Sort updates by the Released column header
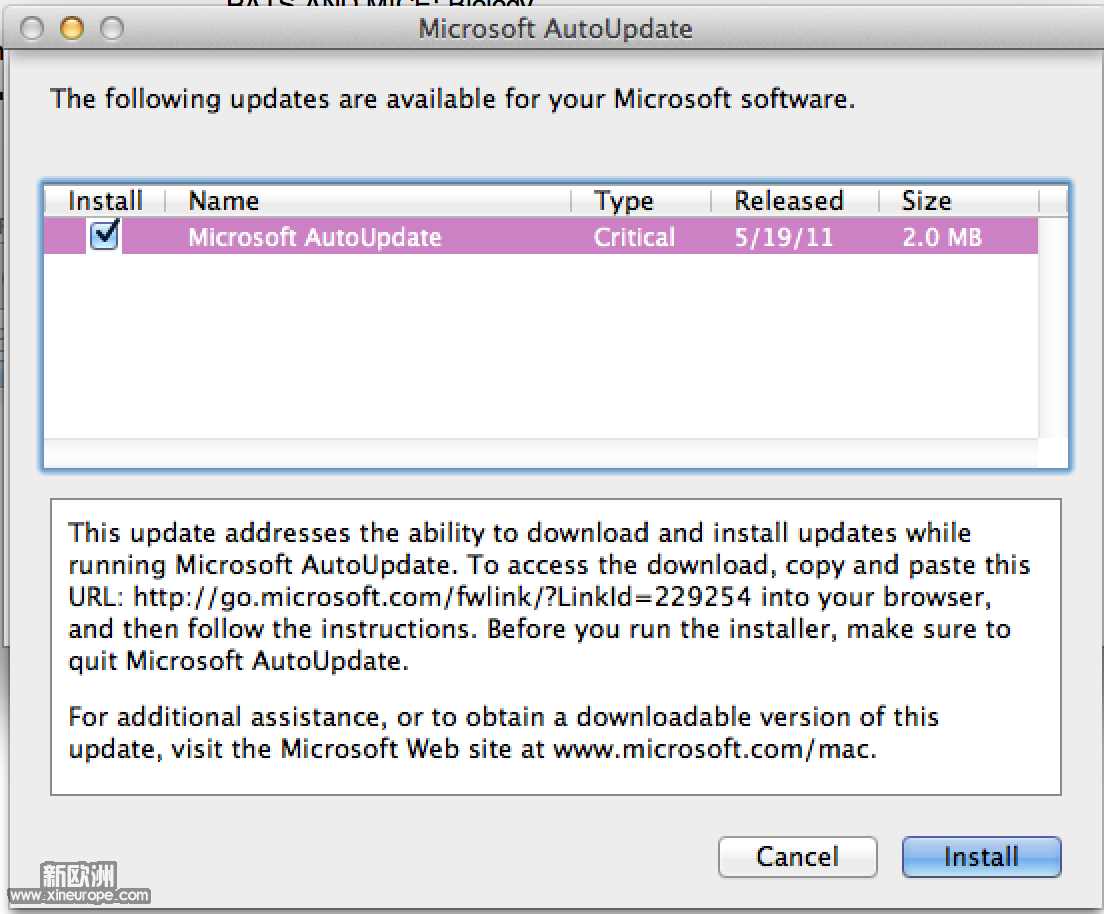The image size is (1104, 914). pos(795,201)
